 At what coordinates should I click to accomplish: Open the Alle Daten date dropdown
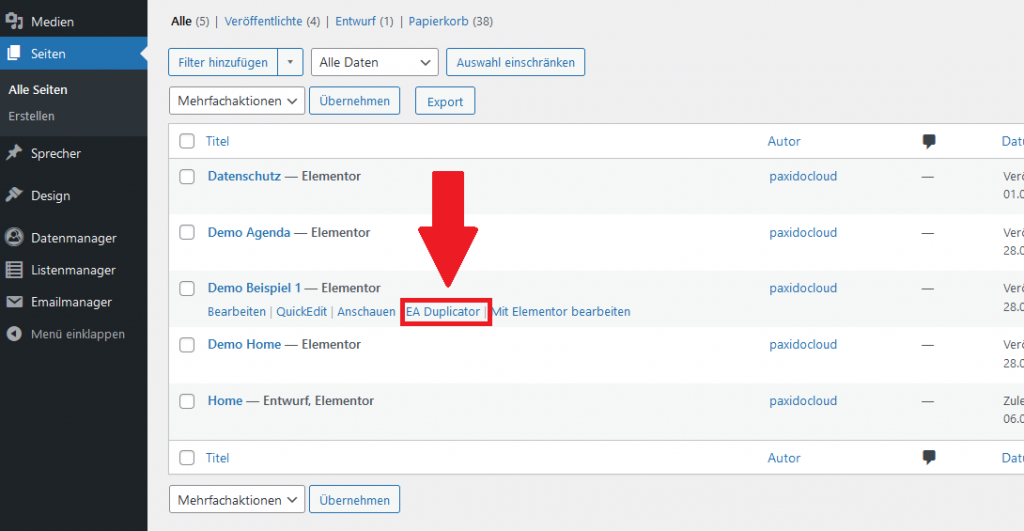(x=374, y=62)
